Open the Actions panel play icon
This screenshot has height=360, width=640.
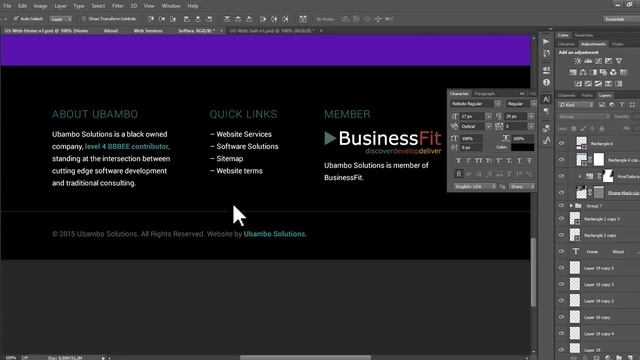tap(546, 41)
